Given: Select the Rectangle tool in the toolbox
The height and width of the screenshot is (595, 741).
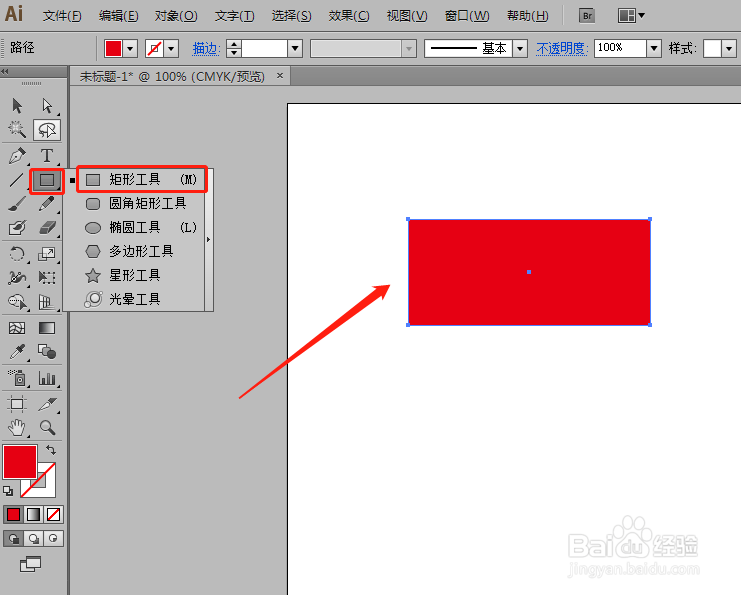Looking at the screenshot, I should [x=47, y=180].
